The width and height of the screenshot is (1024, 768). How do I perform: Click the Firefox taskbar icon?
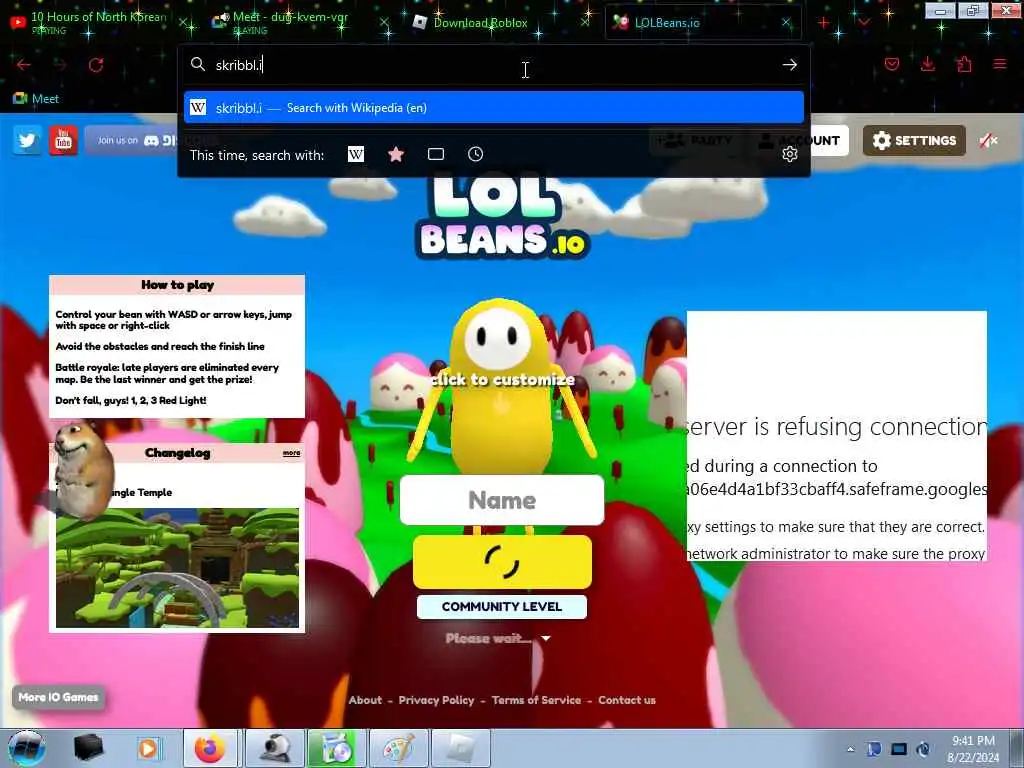coord(210,748)
